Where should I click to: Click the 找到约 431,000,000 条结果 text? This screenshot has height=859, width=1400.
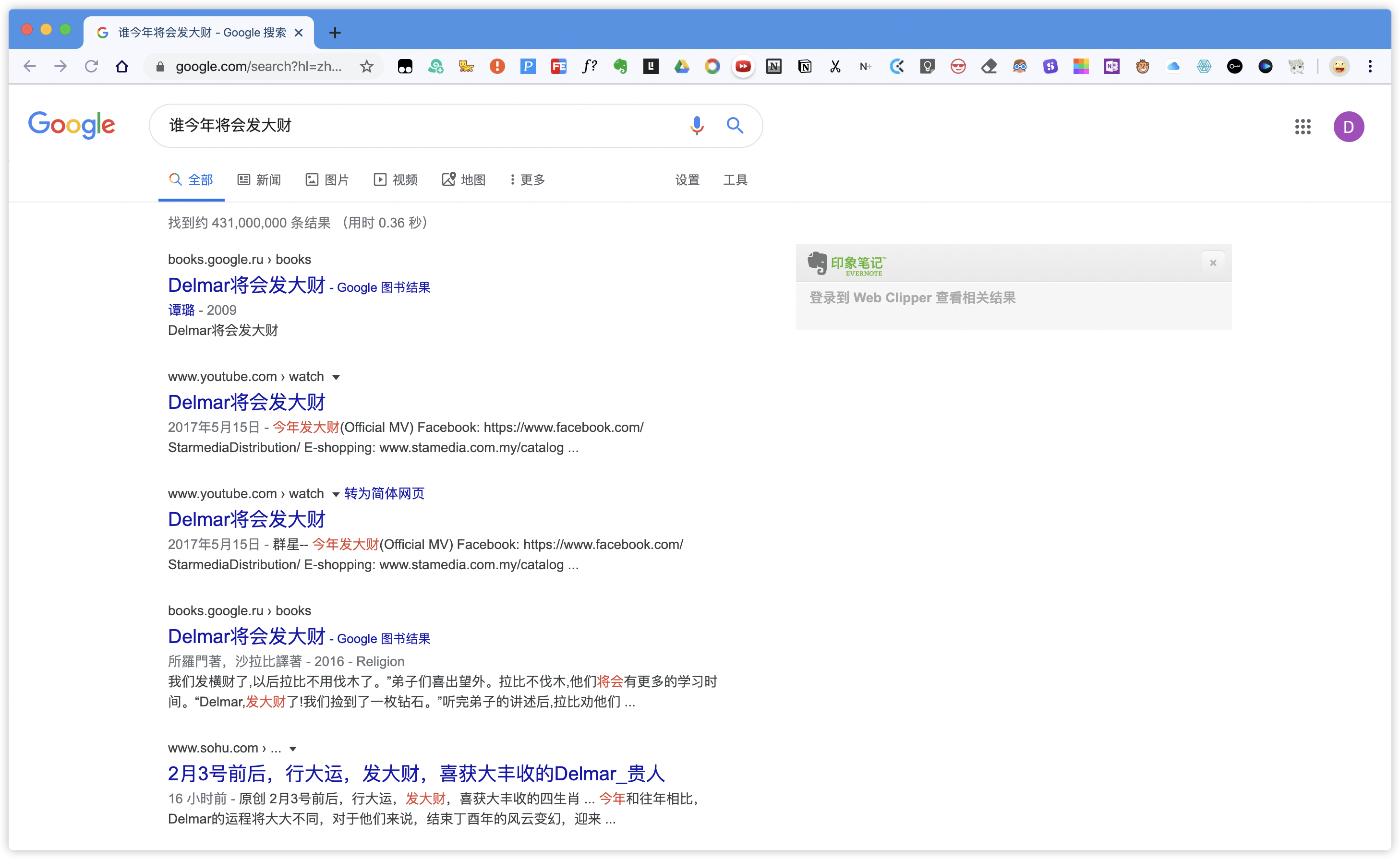pos(249,223)
